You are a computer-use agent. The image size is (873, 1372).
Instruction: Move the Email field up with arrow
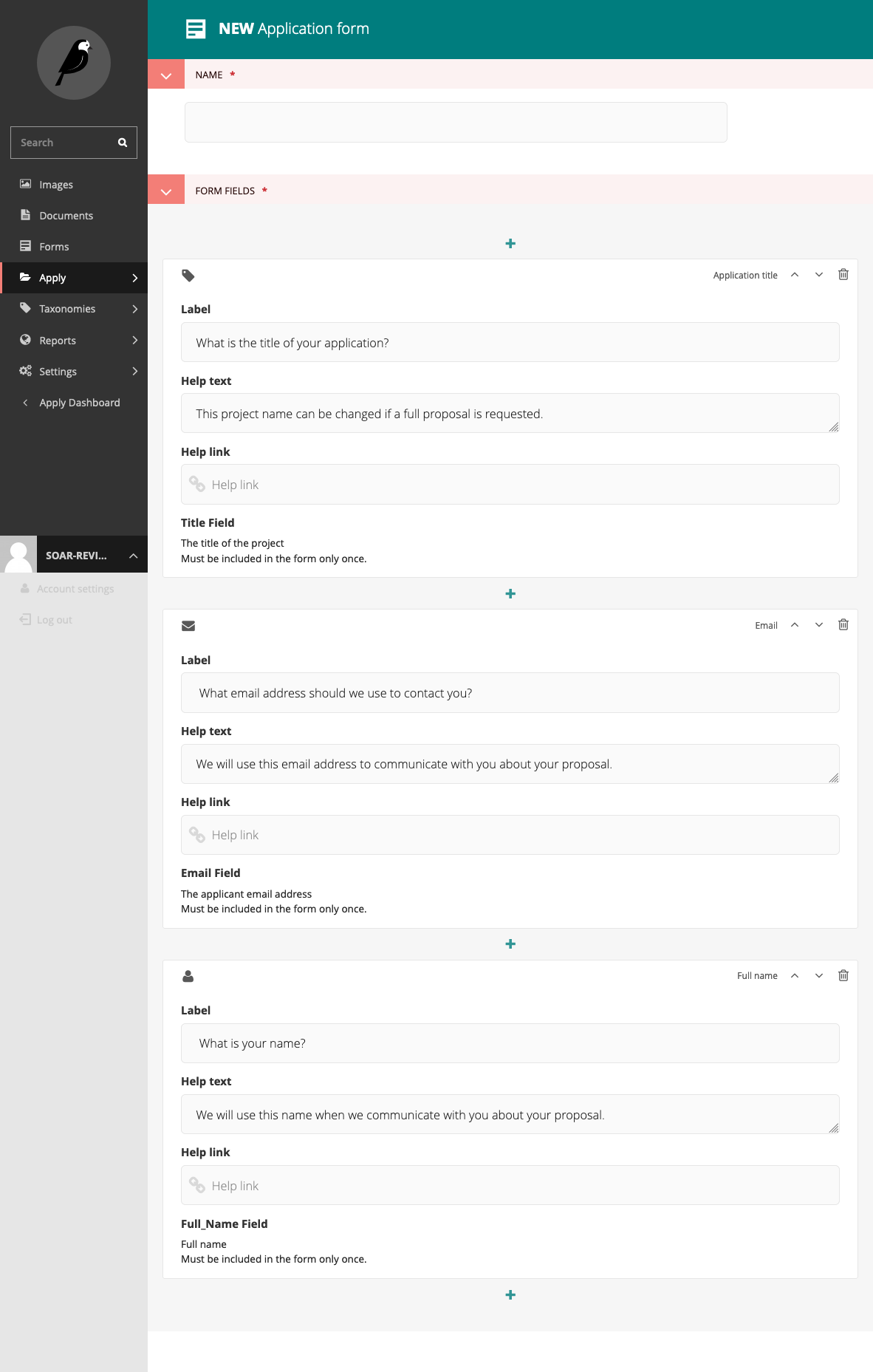click(x=795, y=624)
